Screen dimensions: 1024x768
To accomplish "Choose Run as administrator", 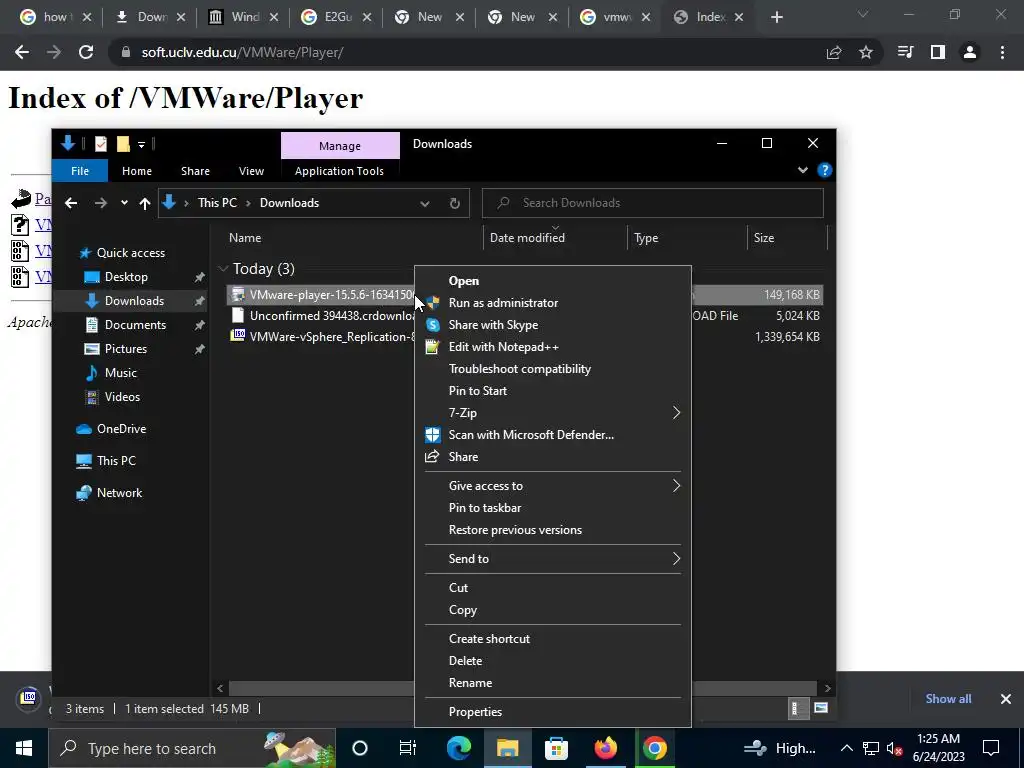I will 503,303.
